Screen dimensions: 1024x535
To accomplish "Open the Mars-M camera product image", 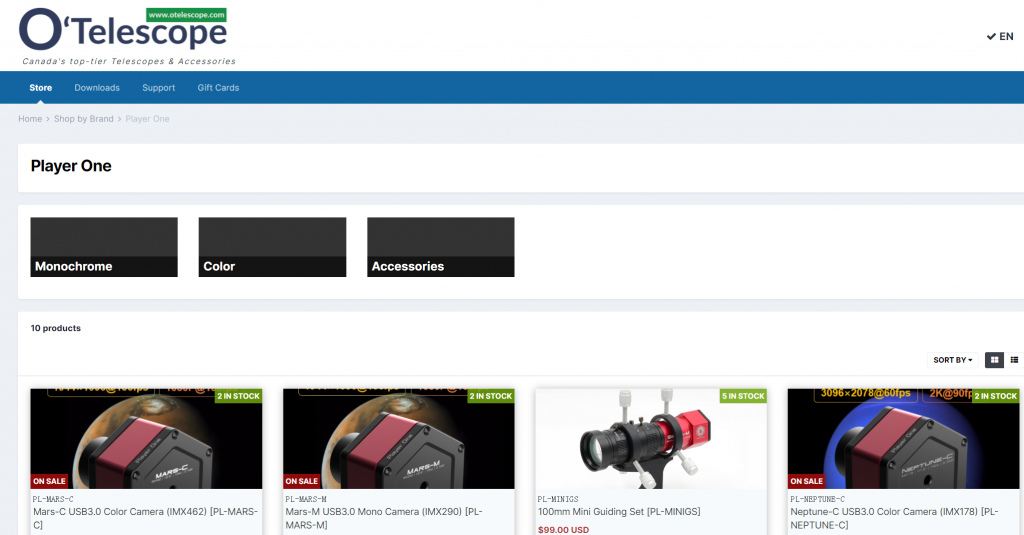I will tap(398, 438).
